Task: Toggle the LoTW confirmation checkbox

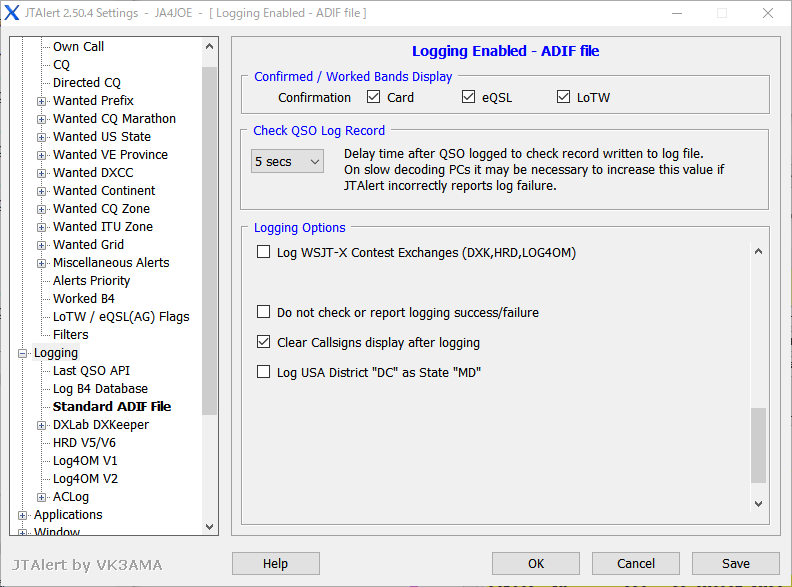Action: point(564,98)
